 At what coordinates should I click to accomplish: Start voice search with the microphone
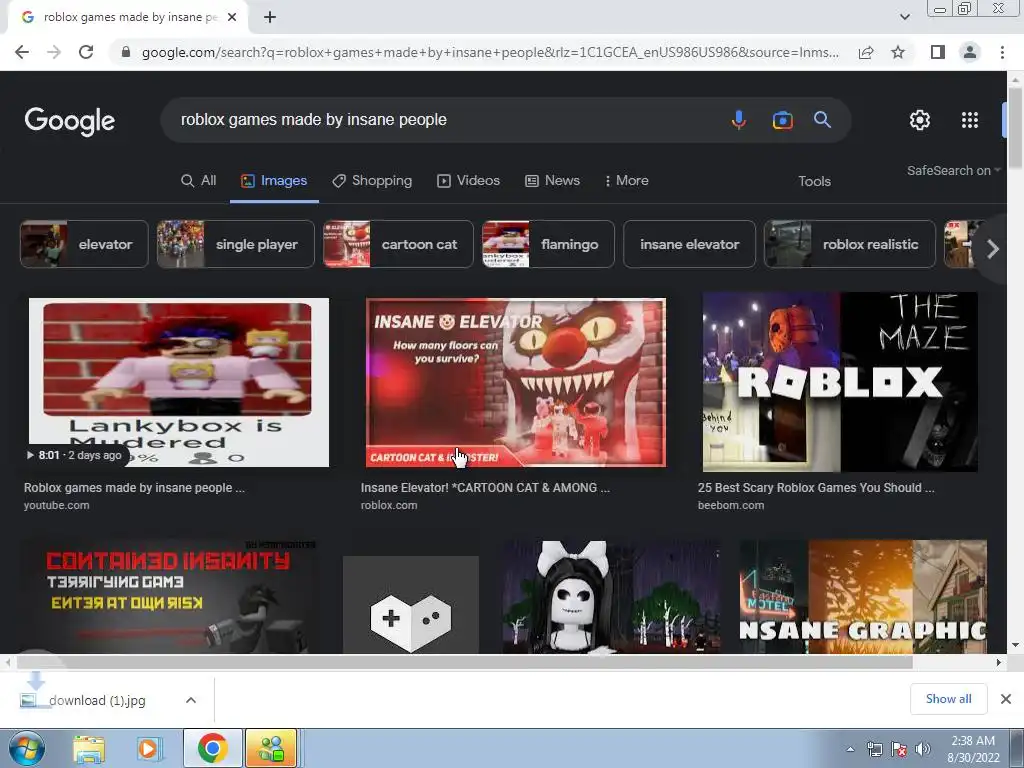pyautogui.click(x=739, y=120)
